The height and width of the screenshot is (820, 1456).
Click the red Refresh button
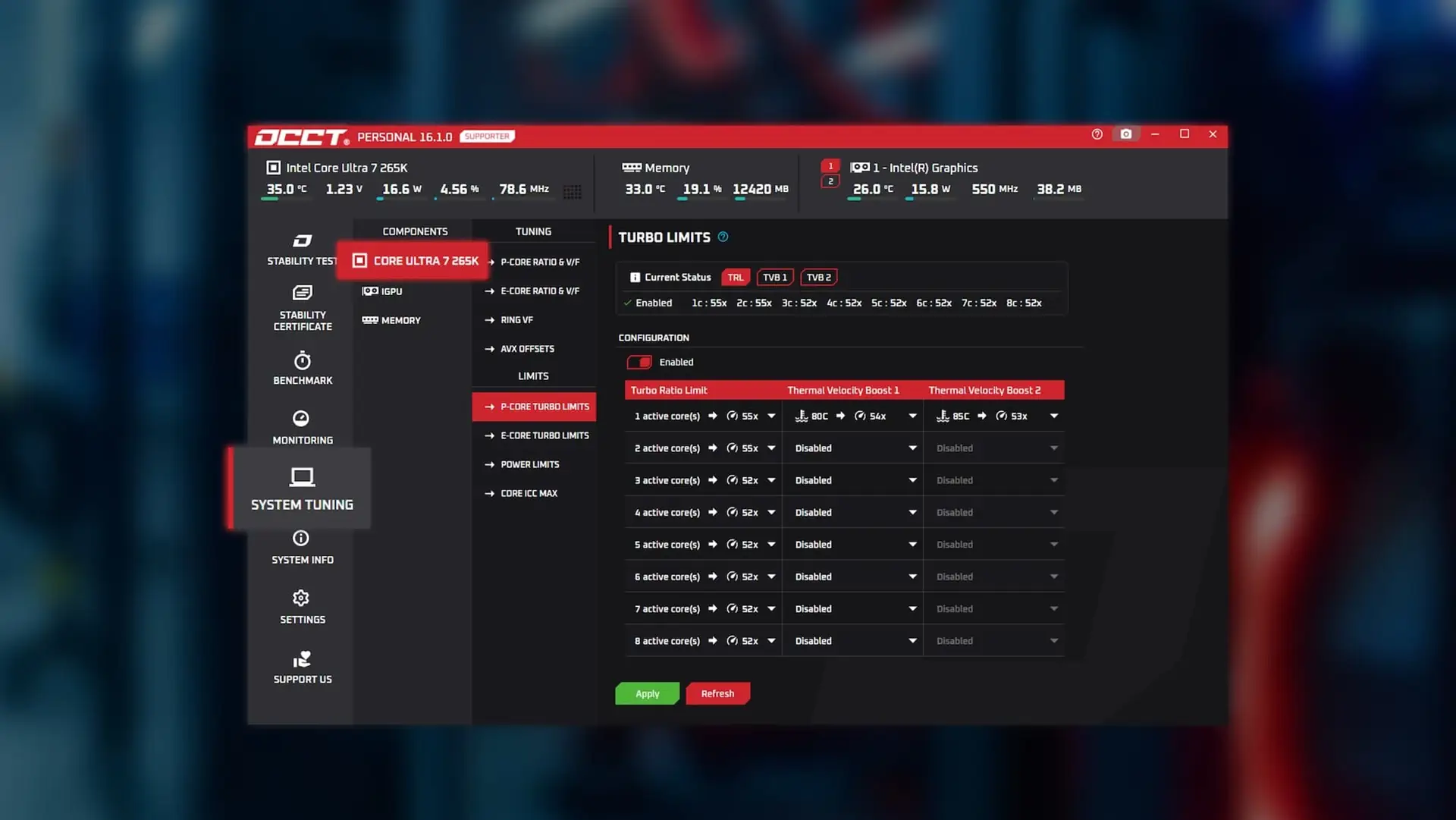(717, 693)
